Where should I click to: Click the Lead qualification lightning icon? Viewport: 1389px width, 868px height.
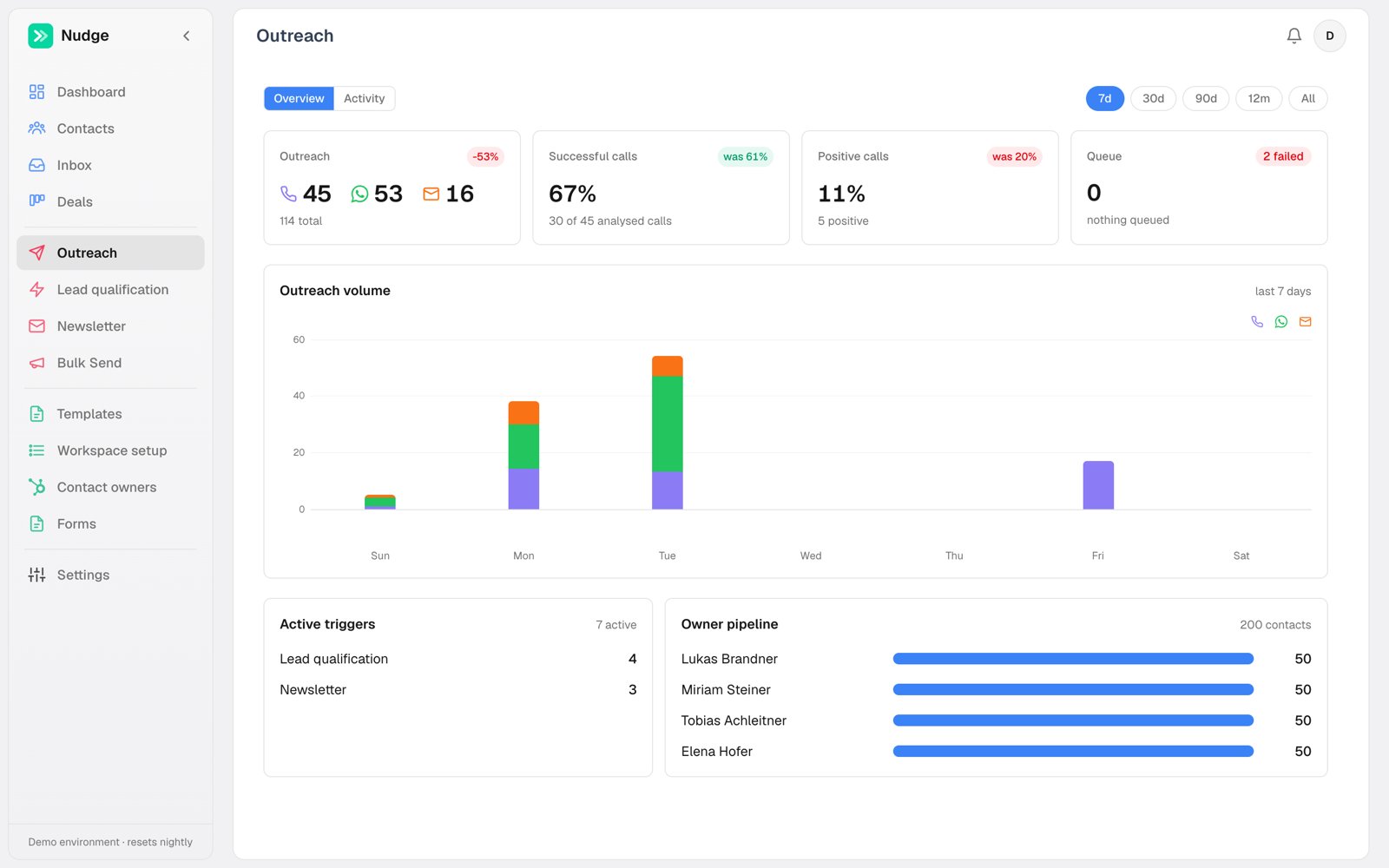pos(36,290)
